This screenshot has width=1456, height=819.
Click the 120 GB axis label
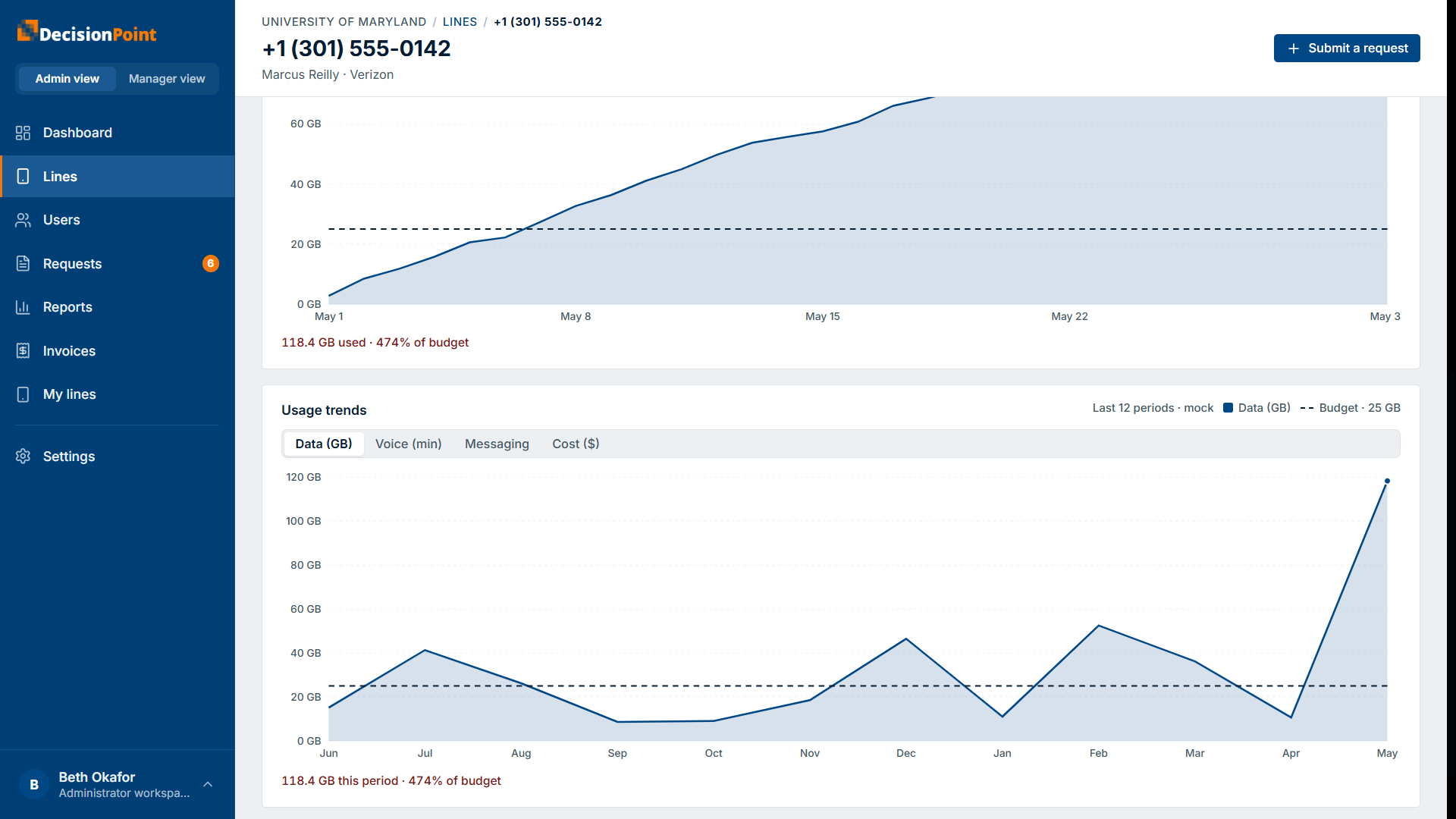point(303,477)
